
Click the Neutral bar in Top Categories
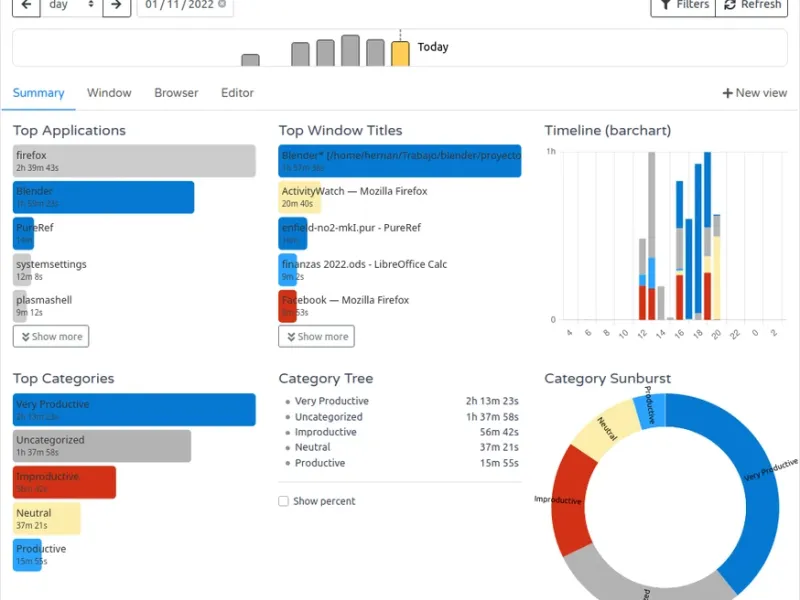[x=46, y=518]
